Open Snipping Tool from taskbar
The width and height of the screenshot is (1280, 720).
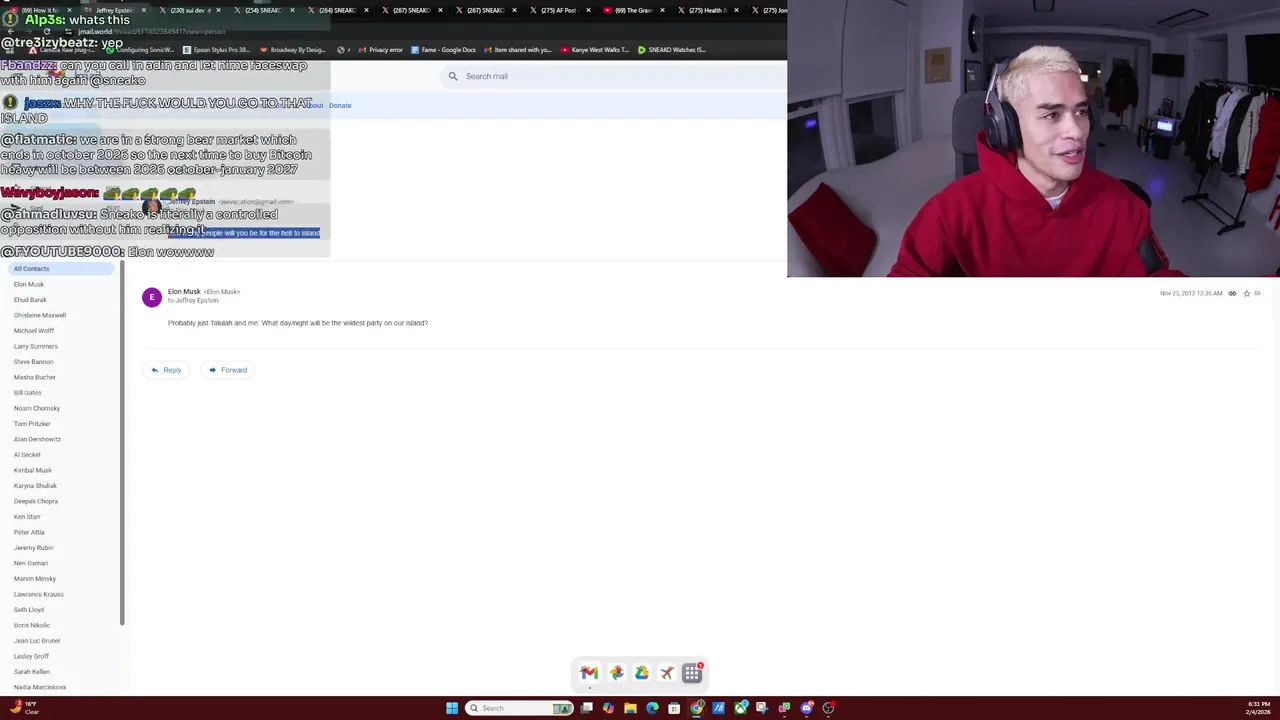pyautogui.click(x=762, y=708)
